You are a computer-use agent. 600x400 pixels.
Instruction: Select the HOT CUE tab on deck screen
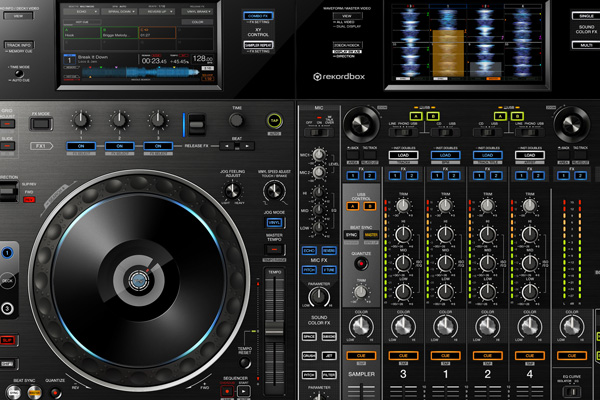82,22
